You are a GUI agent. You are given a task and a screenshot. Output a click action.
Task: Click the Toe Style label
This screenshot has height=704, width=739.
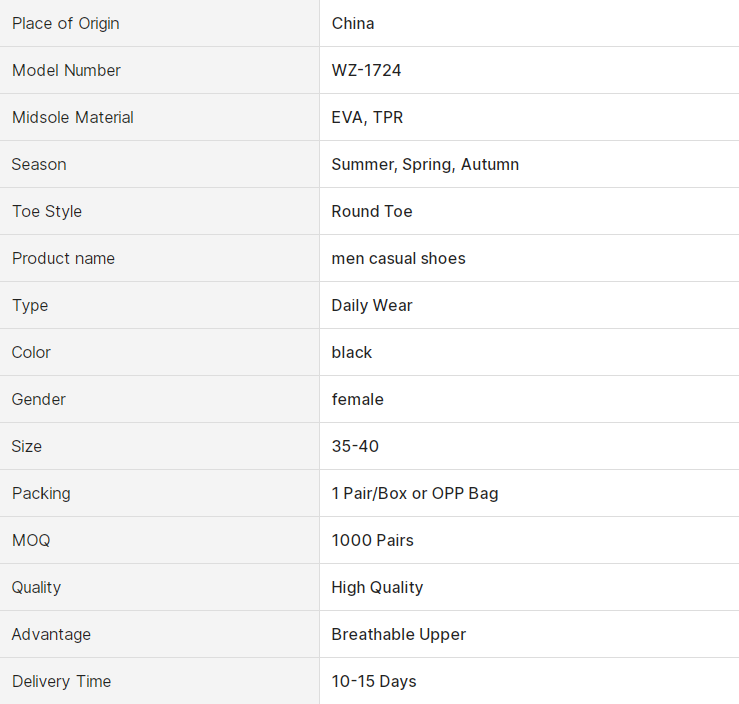coord(47,211)
